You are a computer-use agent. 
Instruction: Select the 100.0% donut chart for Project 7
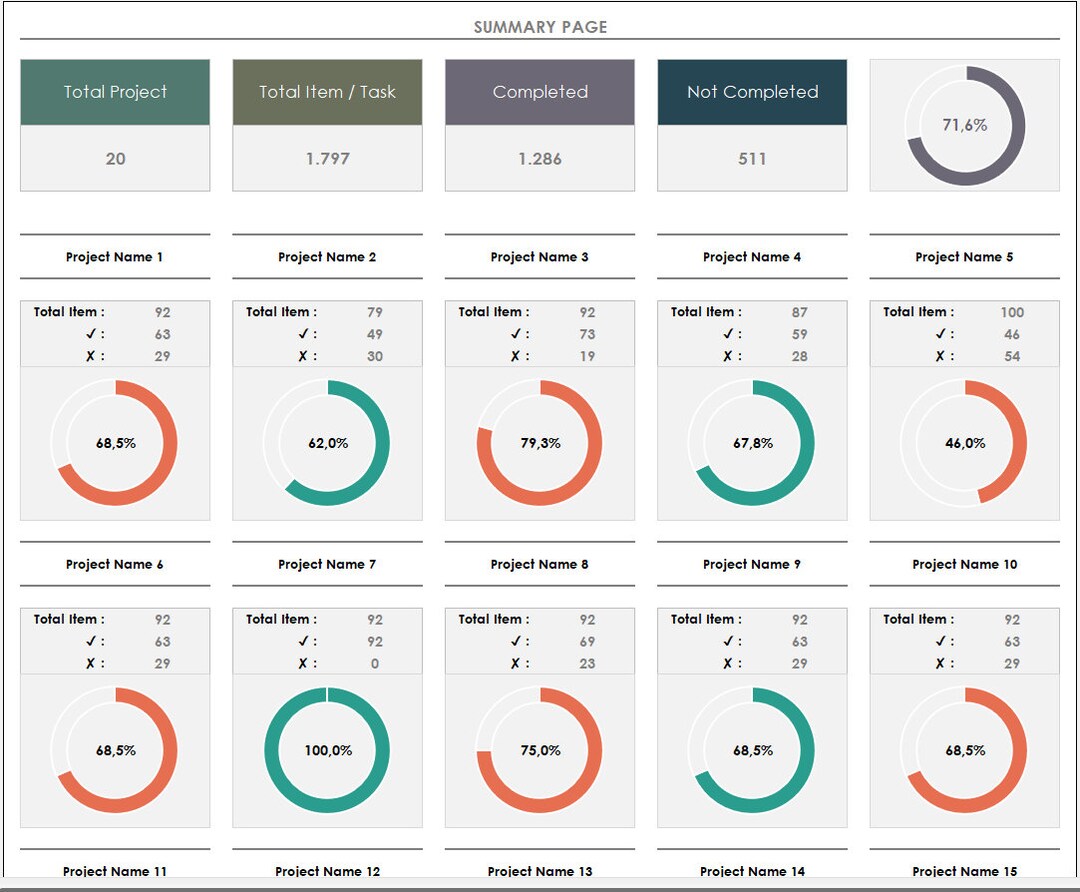pyautogui.click(x=327, y=749)
